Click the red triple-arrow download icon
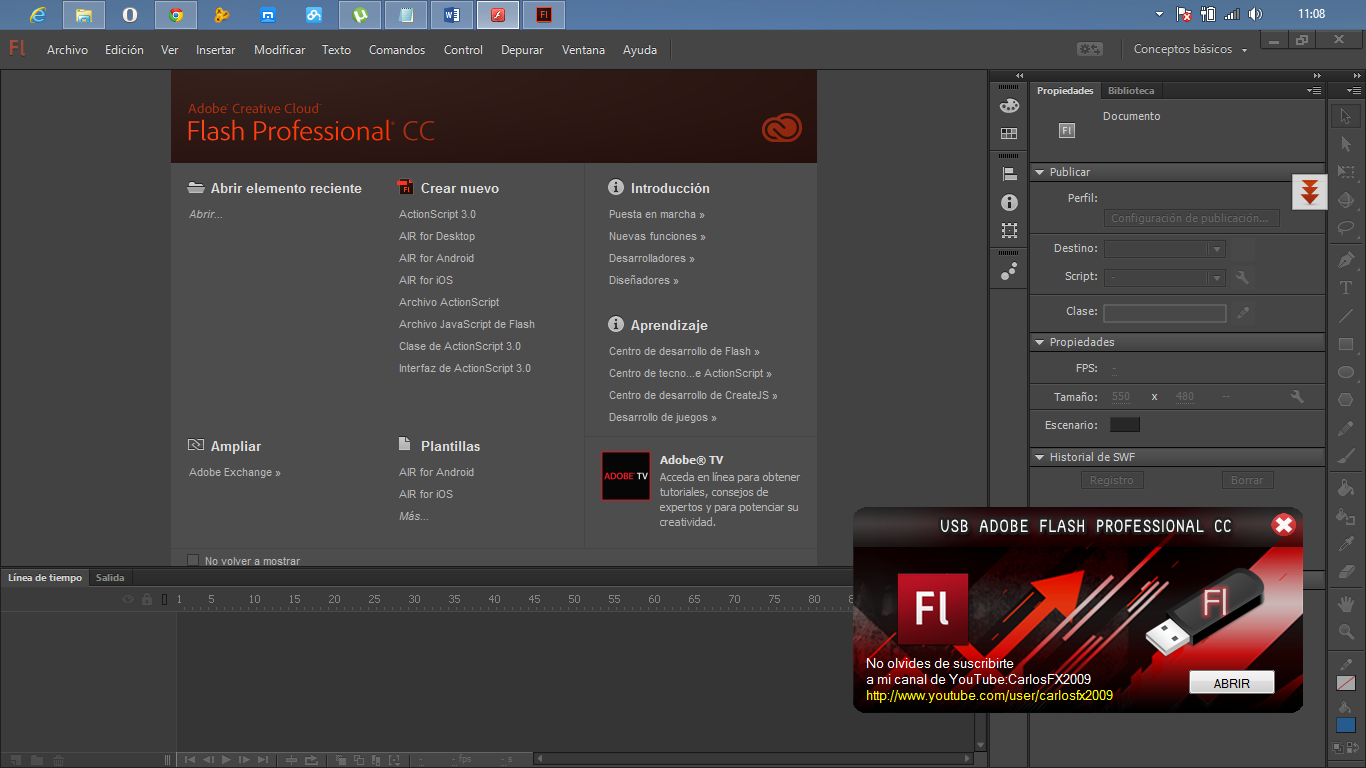Viewport: 1366px width, 768px height. pyautogui.click(x=1310, y=190)
